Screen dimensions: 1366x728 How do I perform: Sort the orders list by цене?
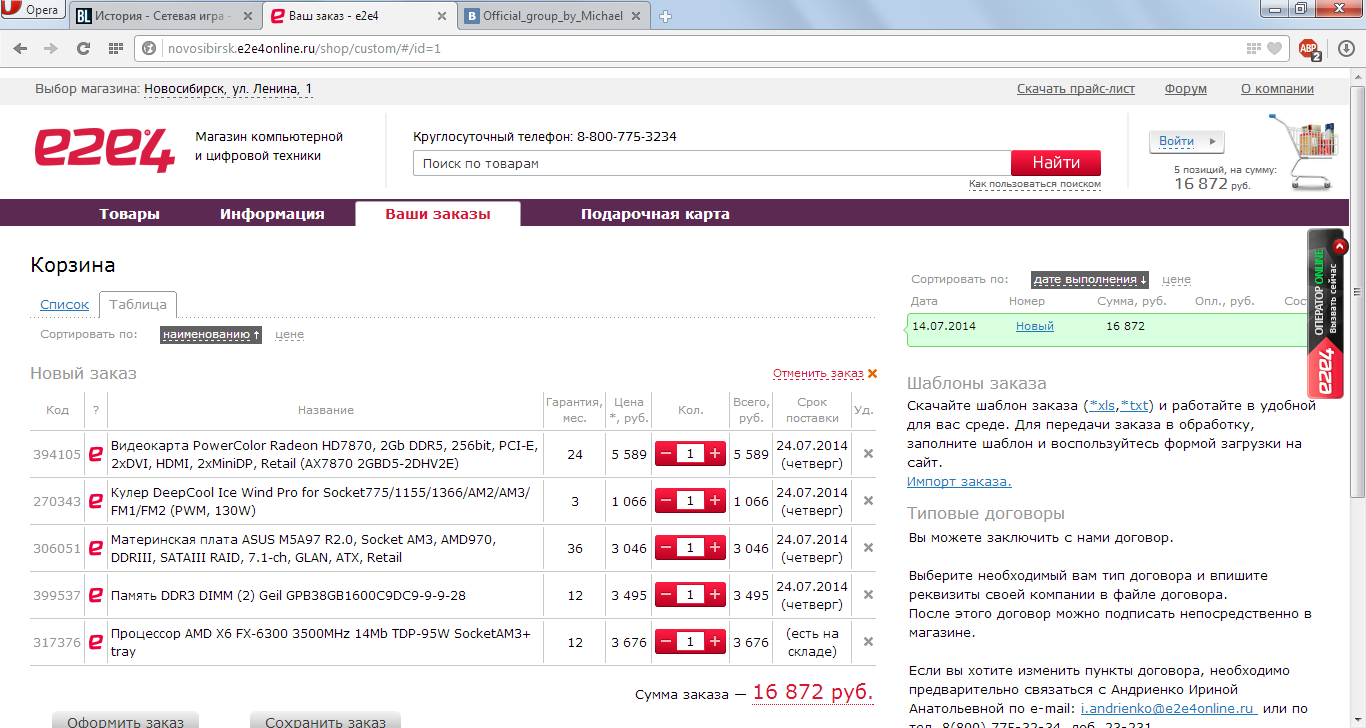pyautogui.click(x=1177, y=280)
